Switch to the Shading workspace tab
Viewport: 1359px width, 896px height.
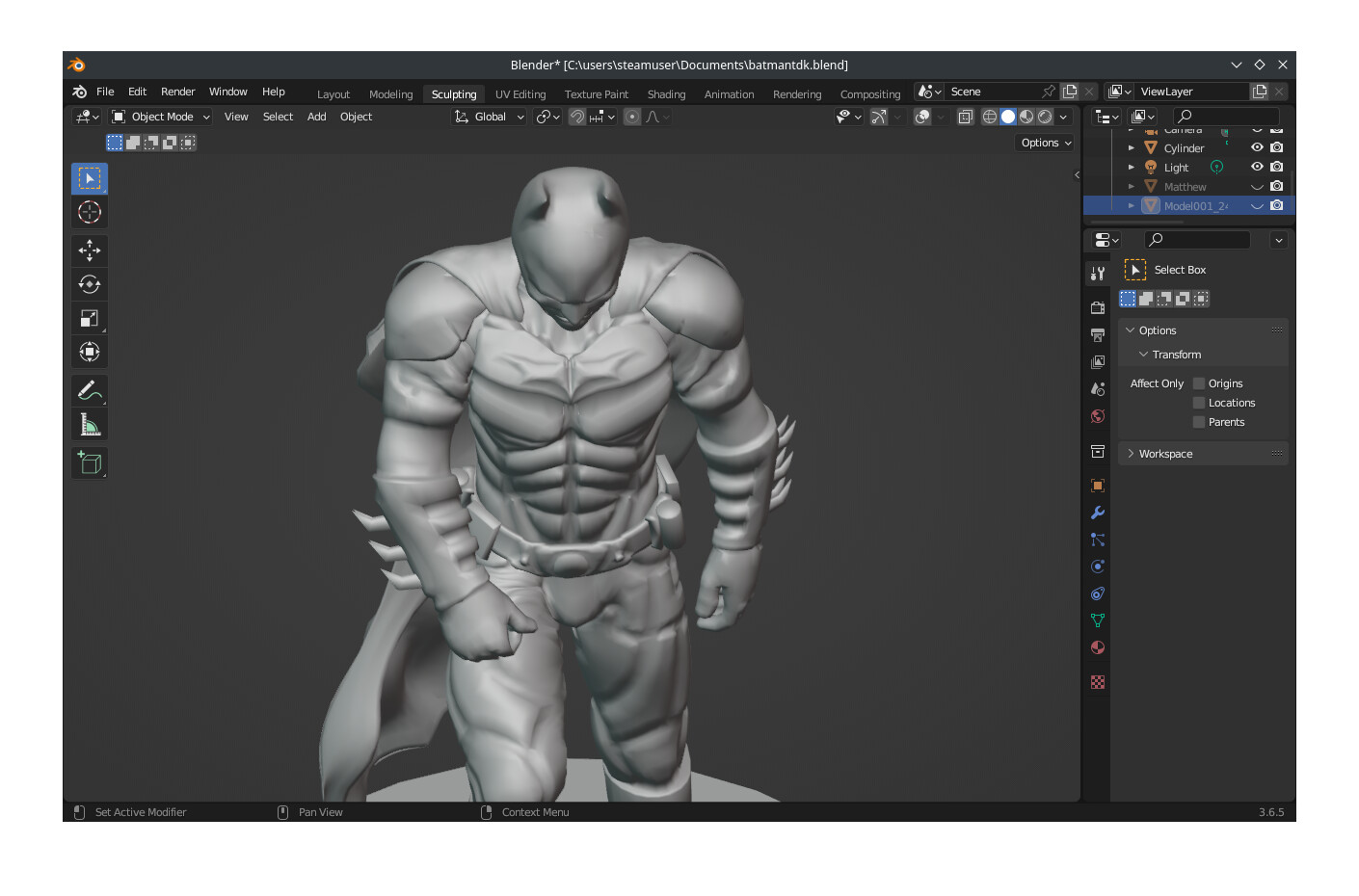pyautogui.click(x=666, y=94)
